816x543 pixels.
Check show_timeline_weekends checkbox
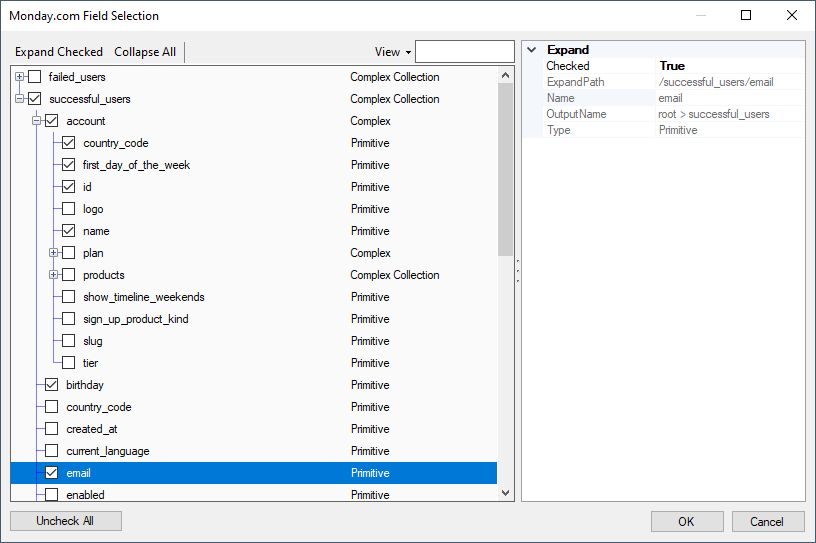pos(68,297)
